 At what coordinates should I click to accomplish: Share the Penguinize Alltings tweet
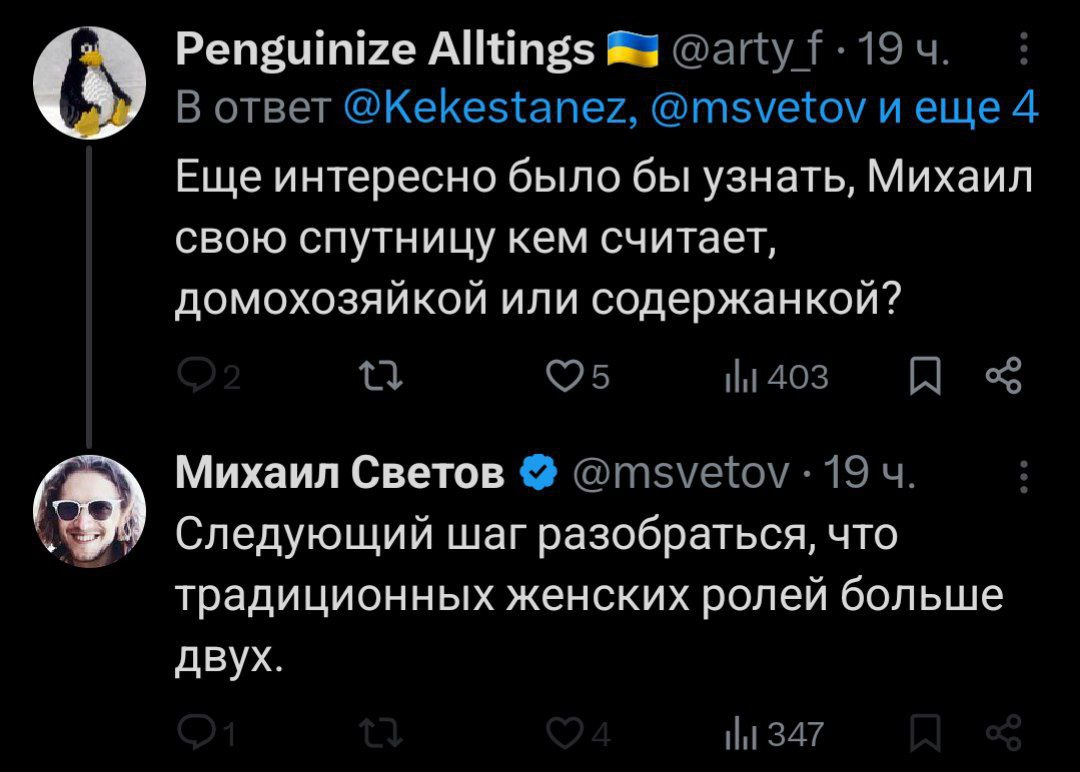[x=999, y=376]
